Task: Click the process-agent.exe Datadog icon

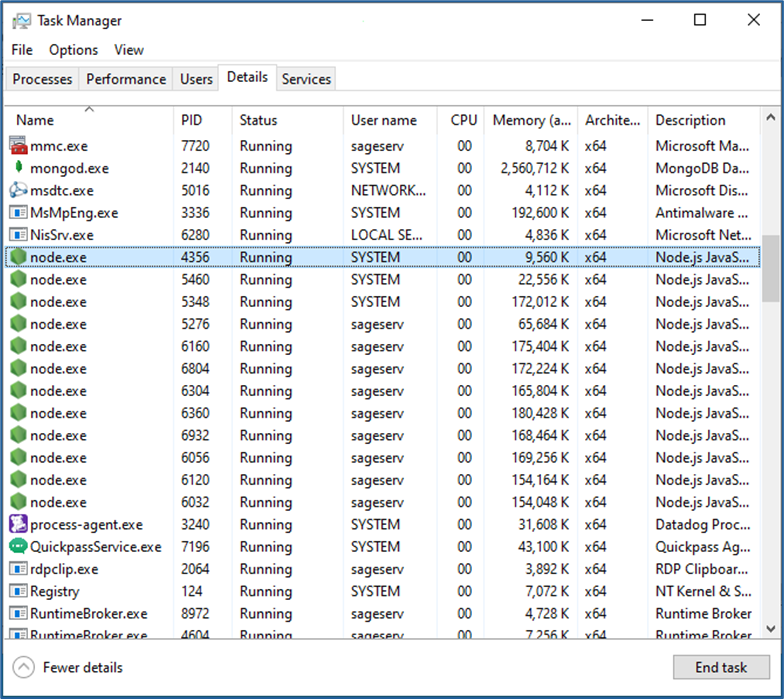Action: click(x=18, y=524)
